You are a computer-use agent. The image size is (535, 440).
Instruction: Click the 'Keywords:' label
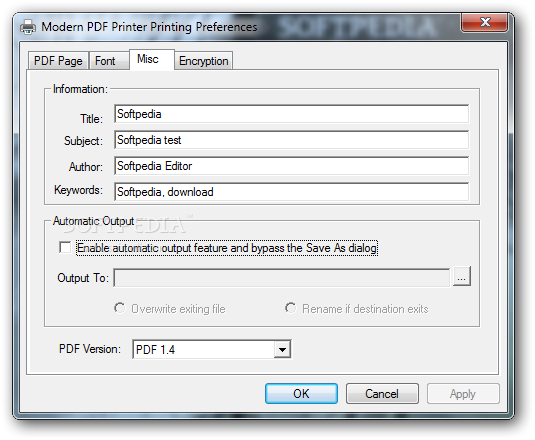coord(78,190)
